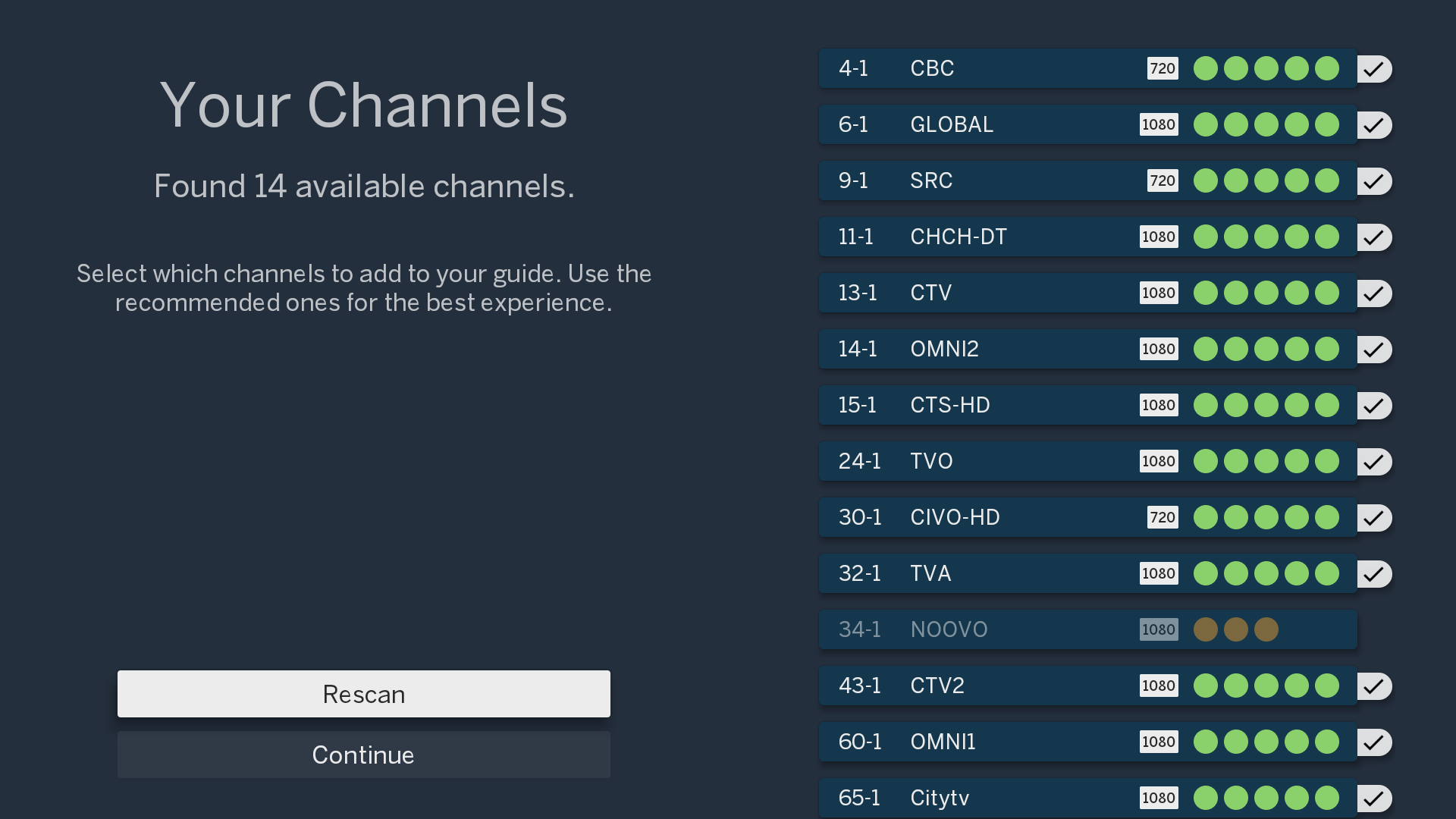1456x819 pixels.
Task: Toggle checkmark for CTV2 channel
Action: coord(1374,686)
